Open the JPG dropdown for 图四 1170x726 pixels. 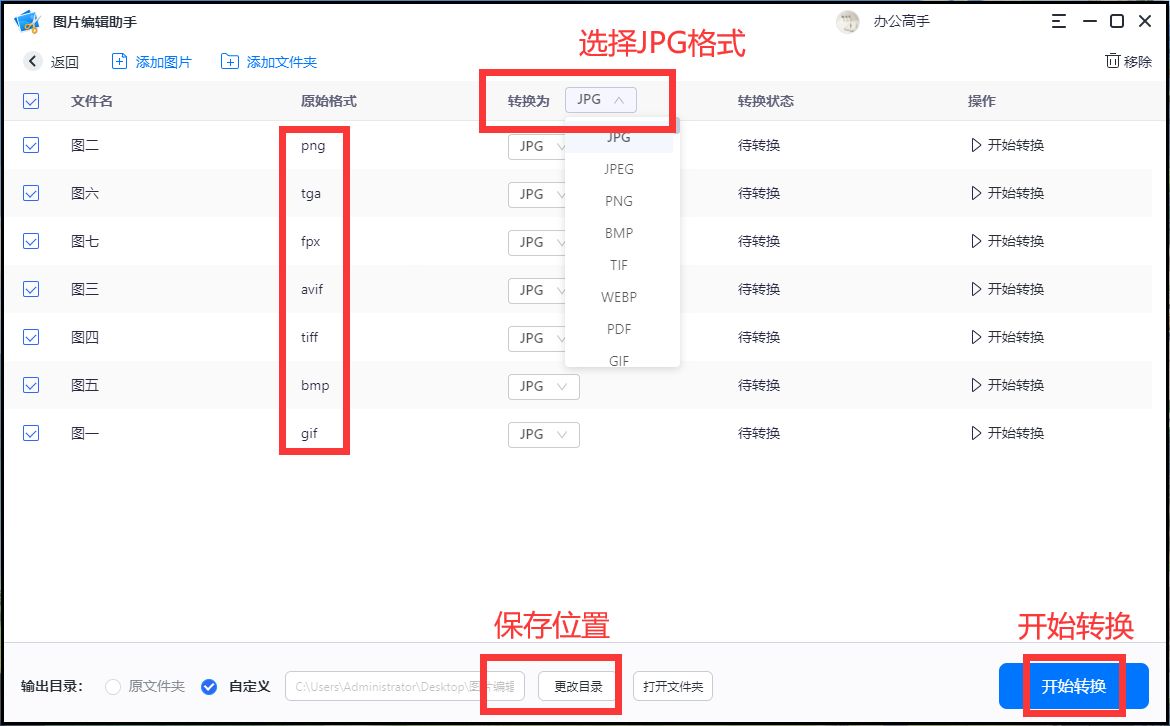click(x=543, y=338)
